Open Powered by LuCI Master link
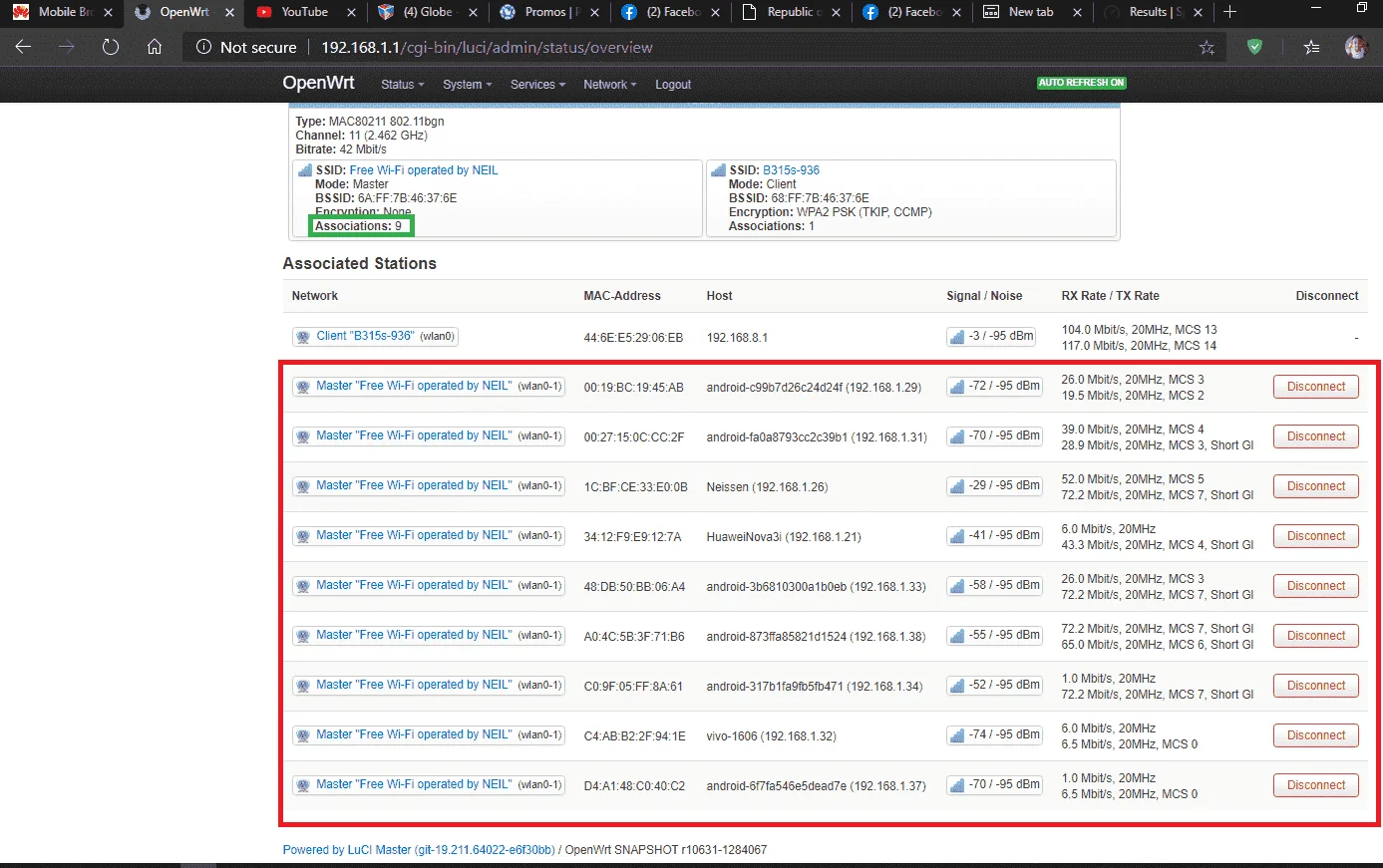Viewport: 1383px width, 868px height. tap(418, 850)
